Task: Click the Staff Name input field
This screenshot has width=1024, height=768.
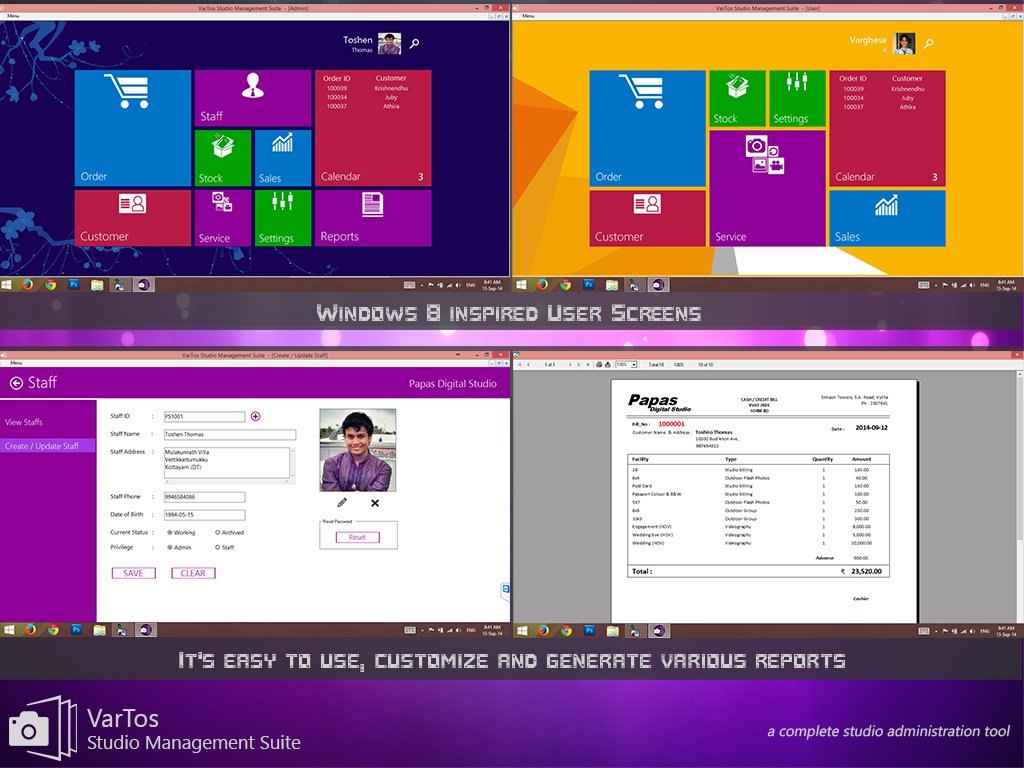Action: coord(230,434)
